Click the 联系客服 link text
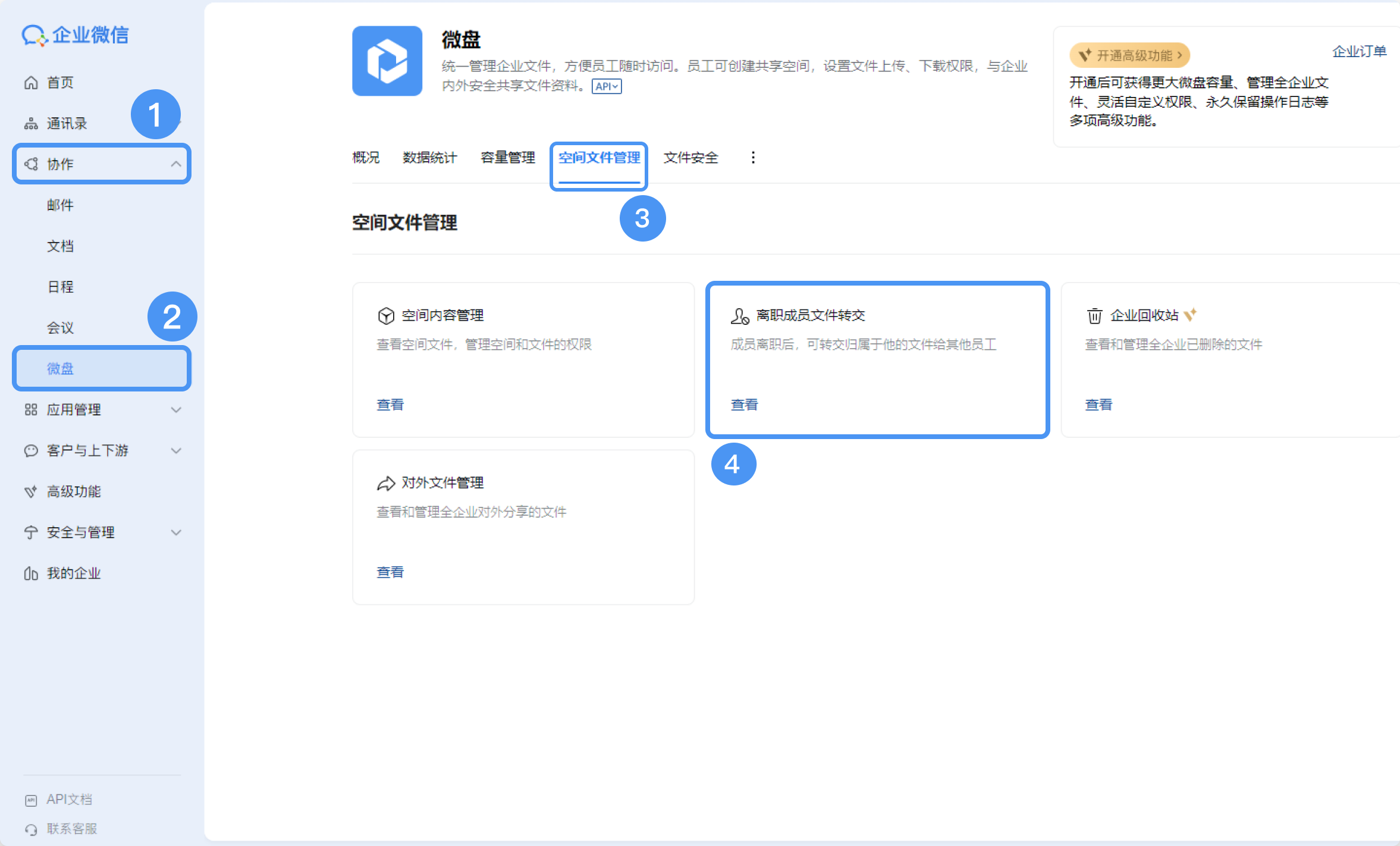 [72, 829]
